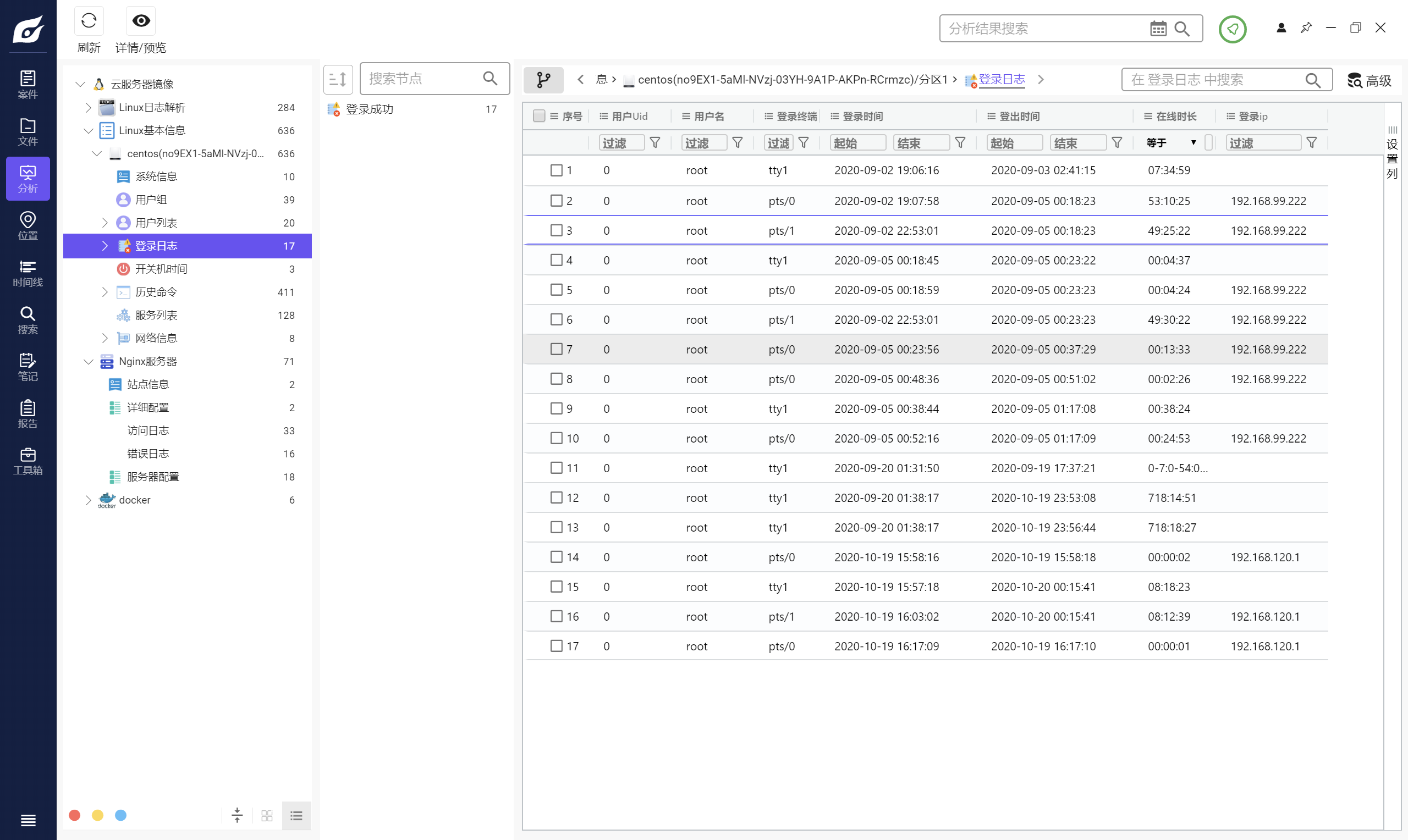Expand the 用户列表 tree node
This screenshot has height=840, width=1408.
click(x=105, y=223)
